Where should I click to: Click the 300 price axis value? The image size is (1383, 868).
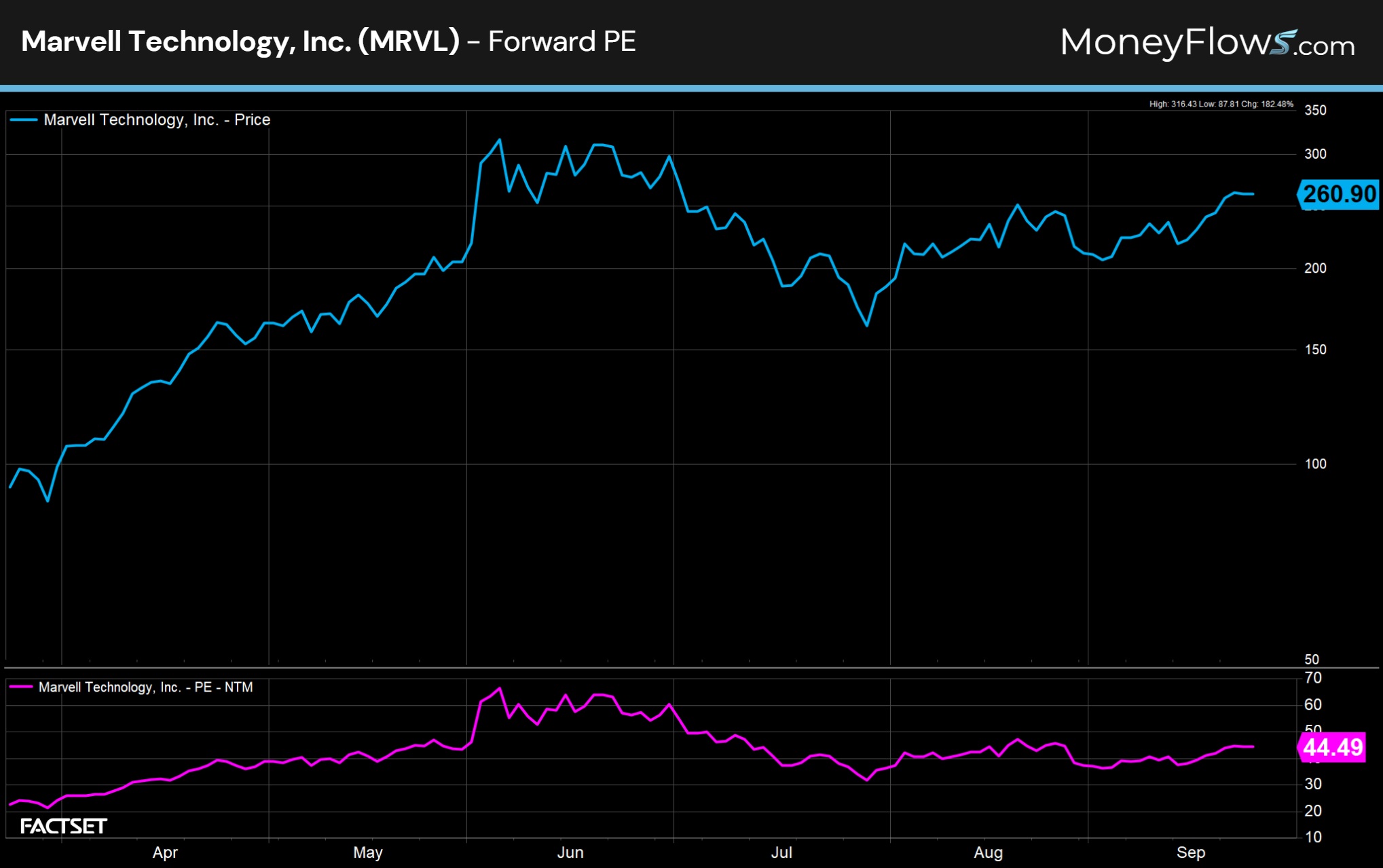point(1315,154)
